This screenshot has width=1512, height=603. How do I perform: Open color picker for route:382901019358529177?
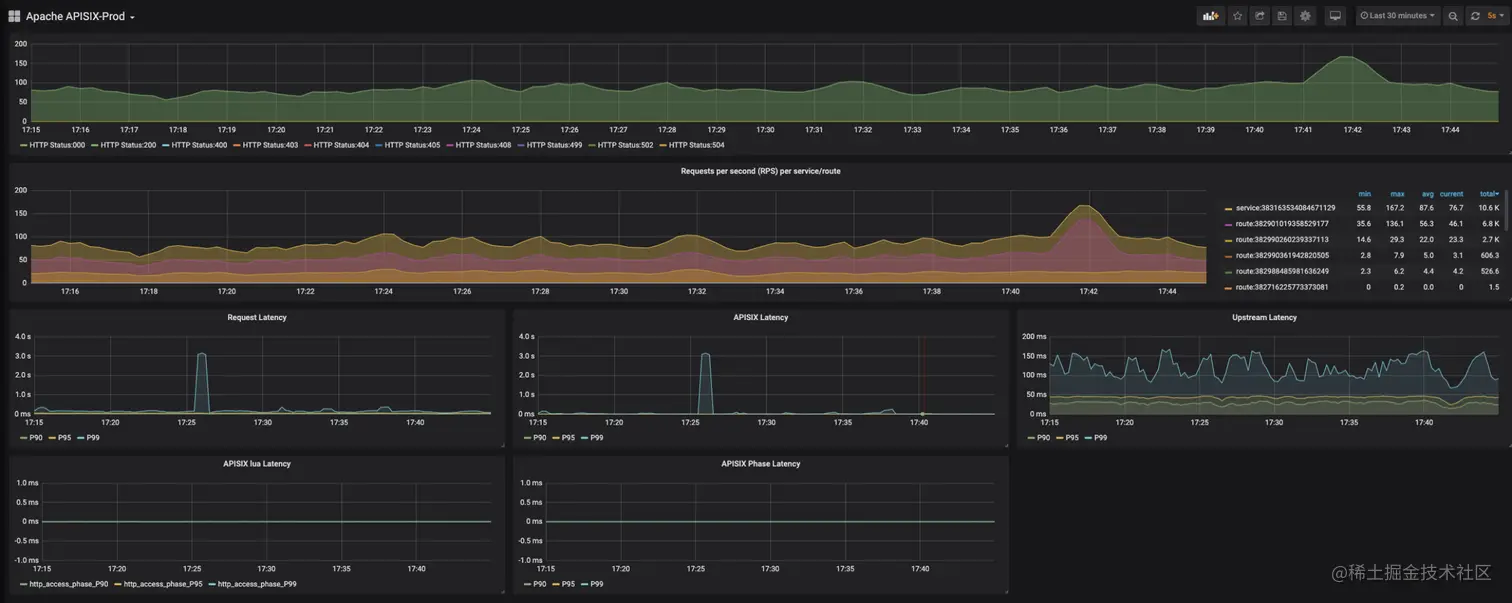pyautogui.click(x=1228, y=225)
